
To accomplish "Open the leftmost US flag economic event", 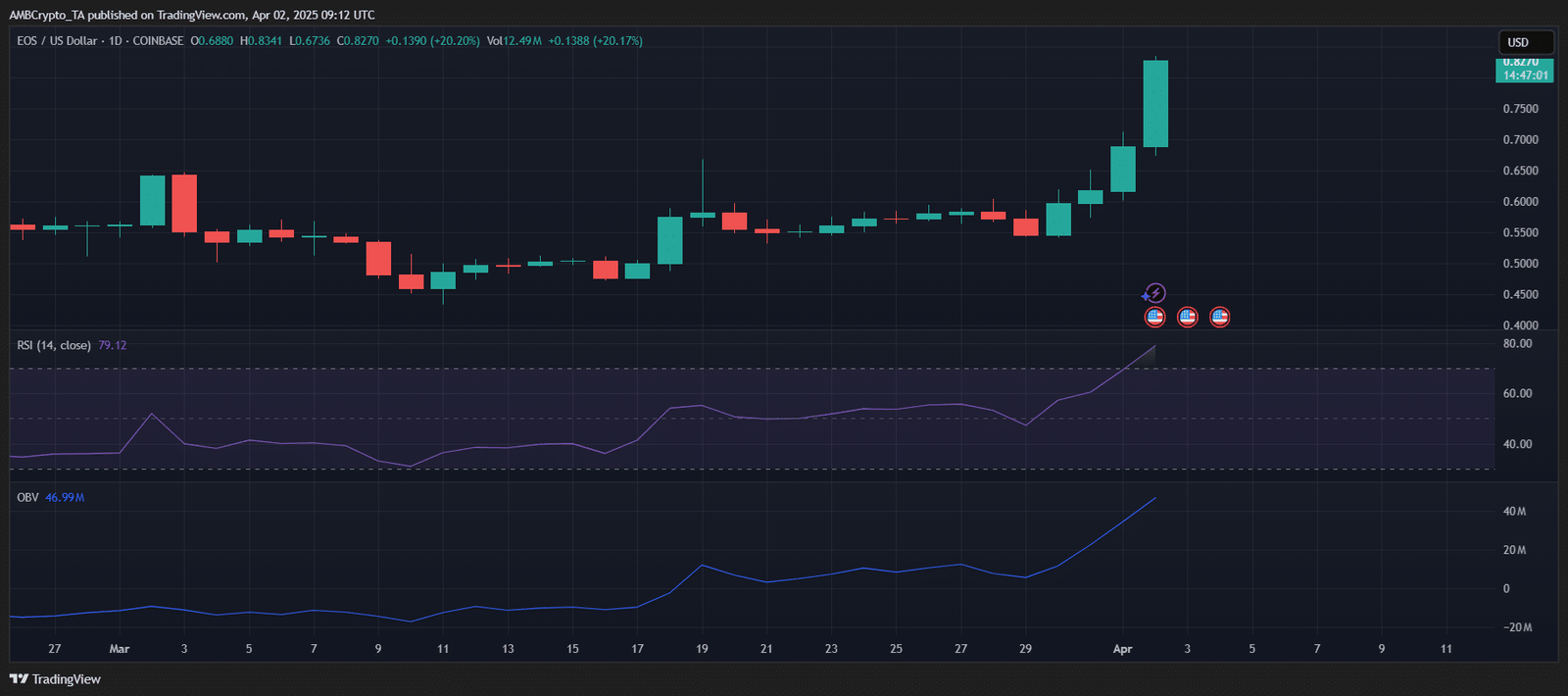I will [1154, 317].
